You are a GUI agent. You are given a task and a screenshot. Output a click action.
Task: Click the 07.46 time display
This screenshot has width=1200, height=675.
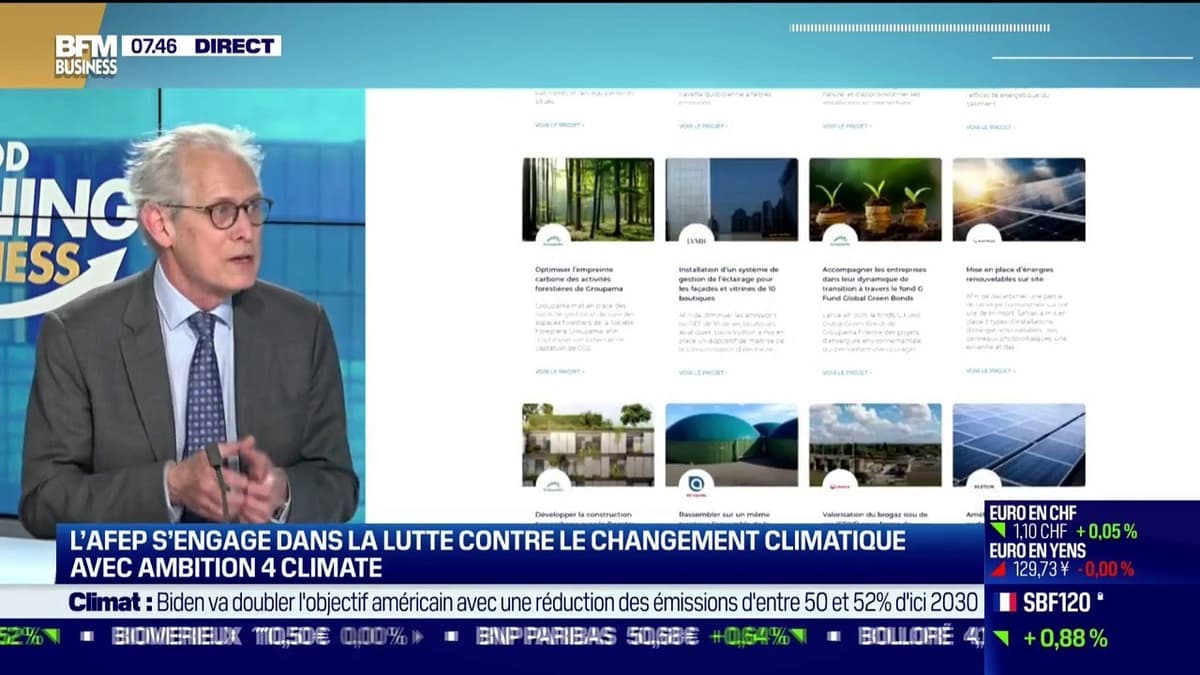click(x=153, y=46)
